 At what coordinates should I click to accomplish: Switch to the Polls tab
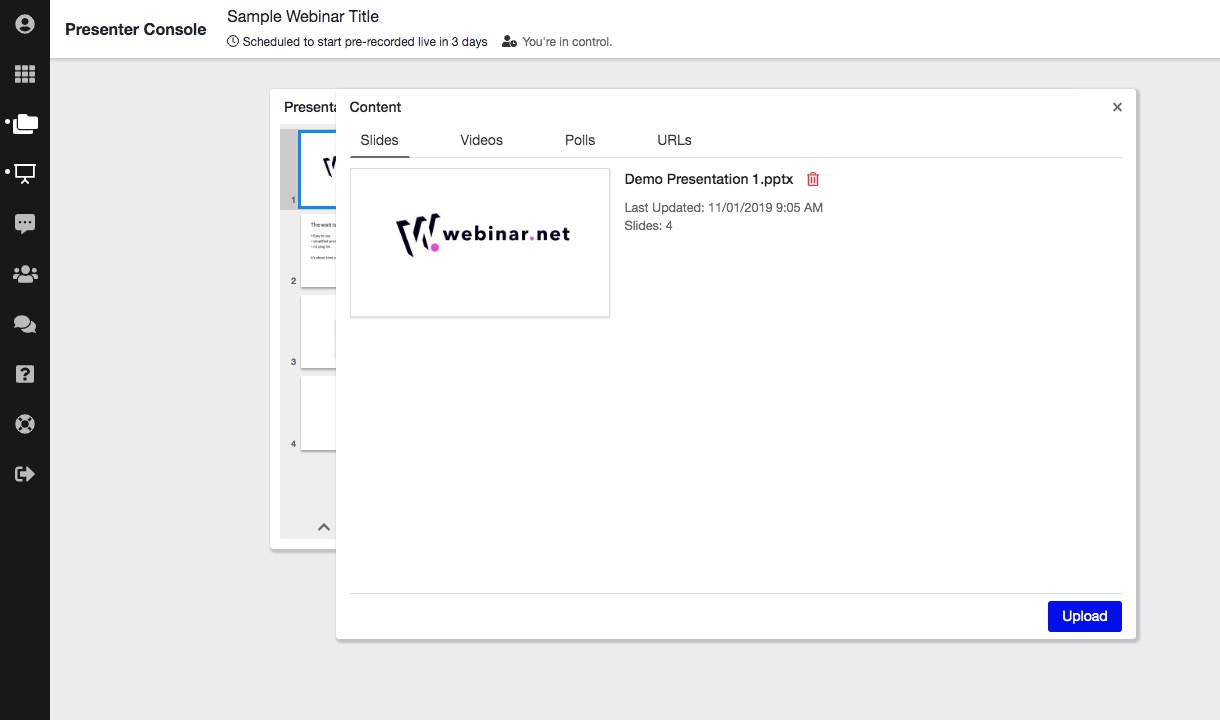coord(580,140)
